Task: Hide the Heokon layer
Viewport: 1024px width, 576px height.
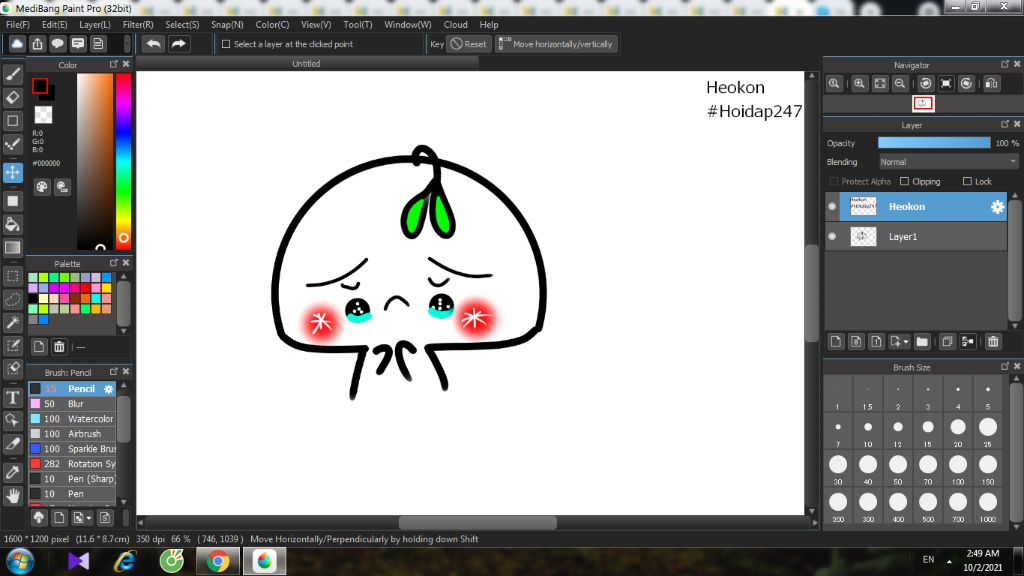Action: [x=832, y=206]
